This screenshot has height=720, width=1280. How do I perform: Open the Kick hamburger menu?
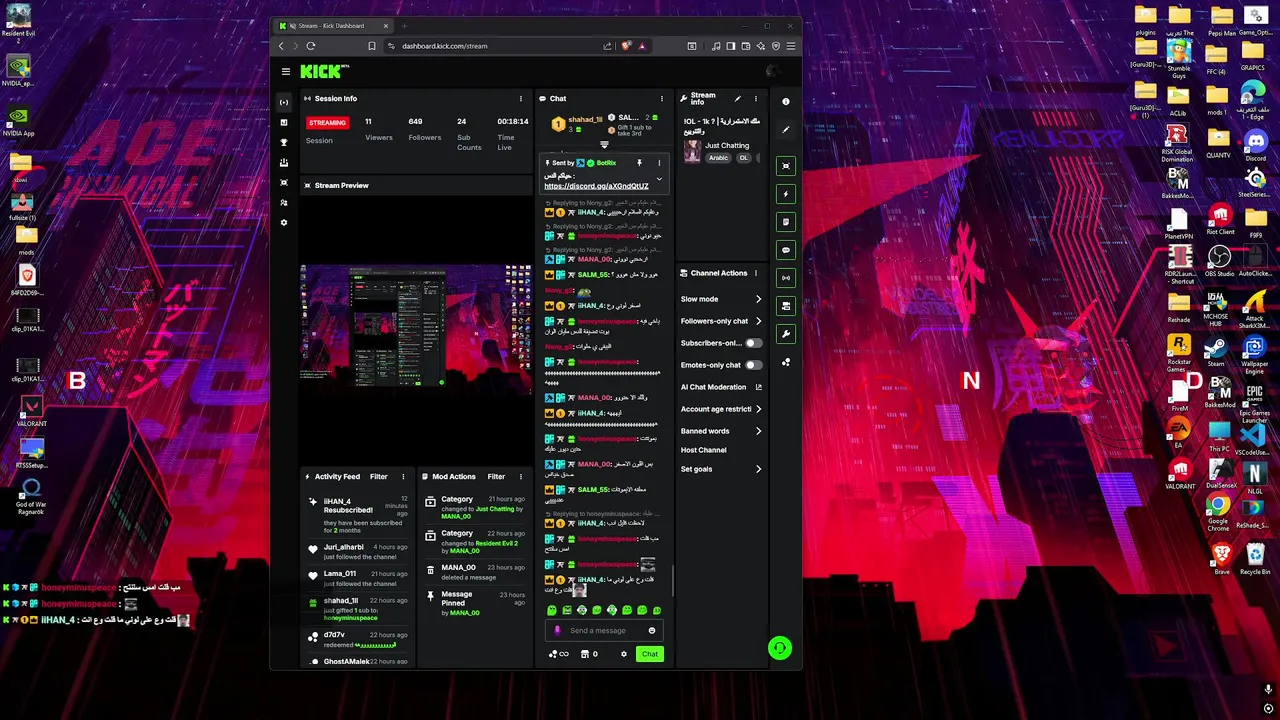tap(286, 71)
